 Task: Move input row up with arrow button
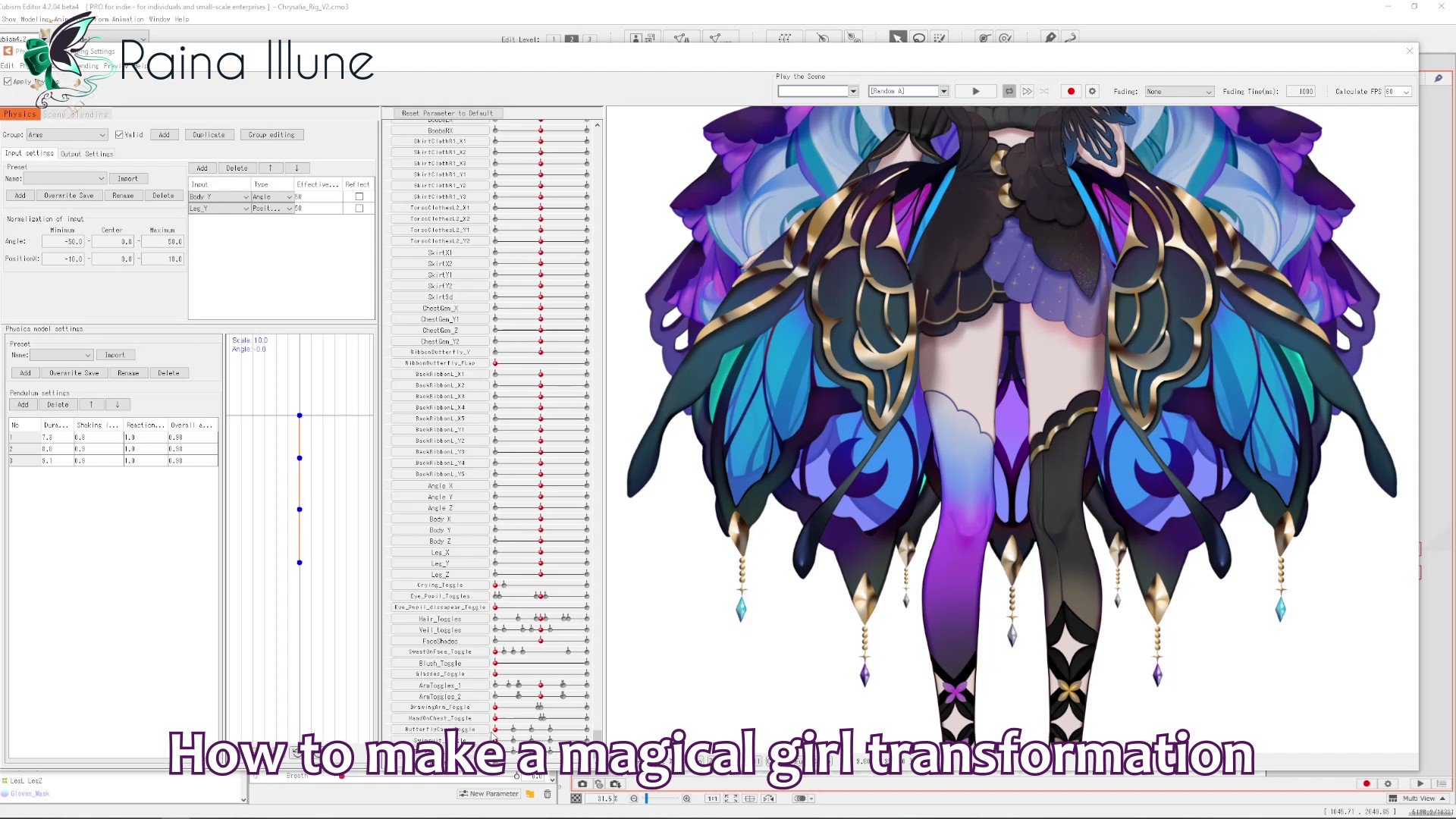pos(270,168)
